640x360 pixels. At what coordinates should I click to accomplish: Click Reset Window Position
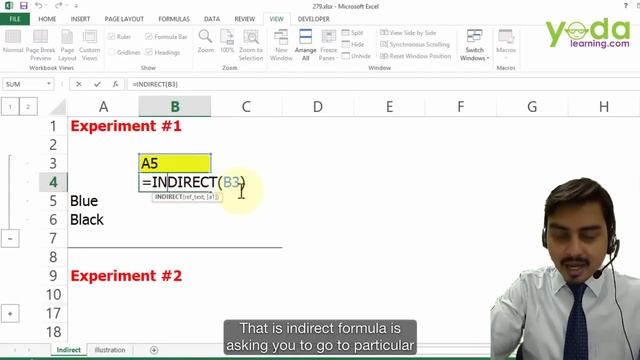[x=416, y=56]
